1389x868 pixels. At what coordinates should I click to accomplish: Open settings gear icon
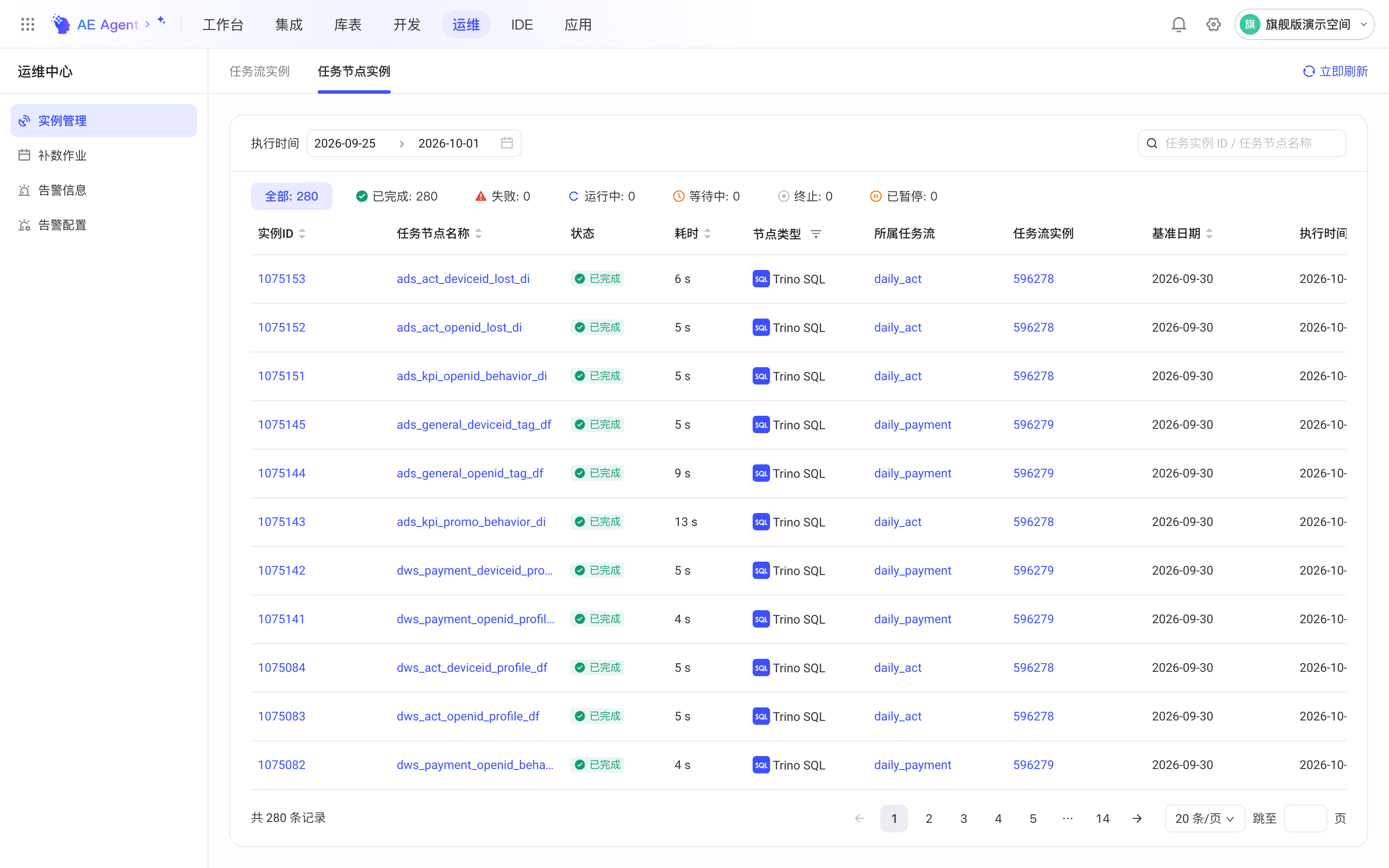coord(1213,24)
